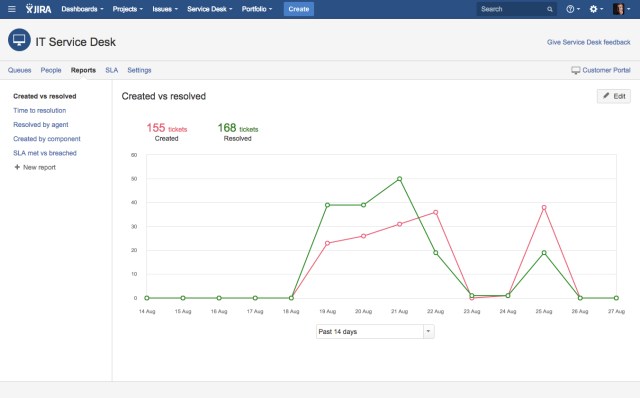640x398 pixels.
Task: Open the Past 14 days range dropdown
Action: (375, 331)
